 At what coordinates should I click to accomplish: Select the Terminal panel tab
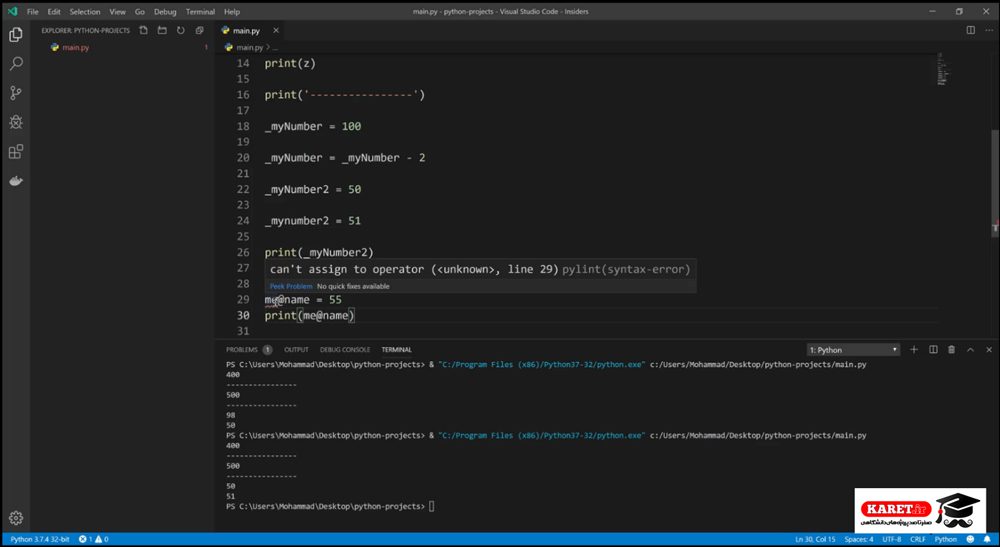(x=397, y=349)
